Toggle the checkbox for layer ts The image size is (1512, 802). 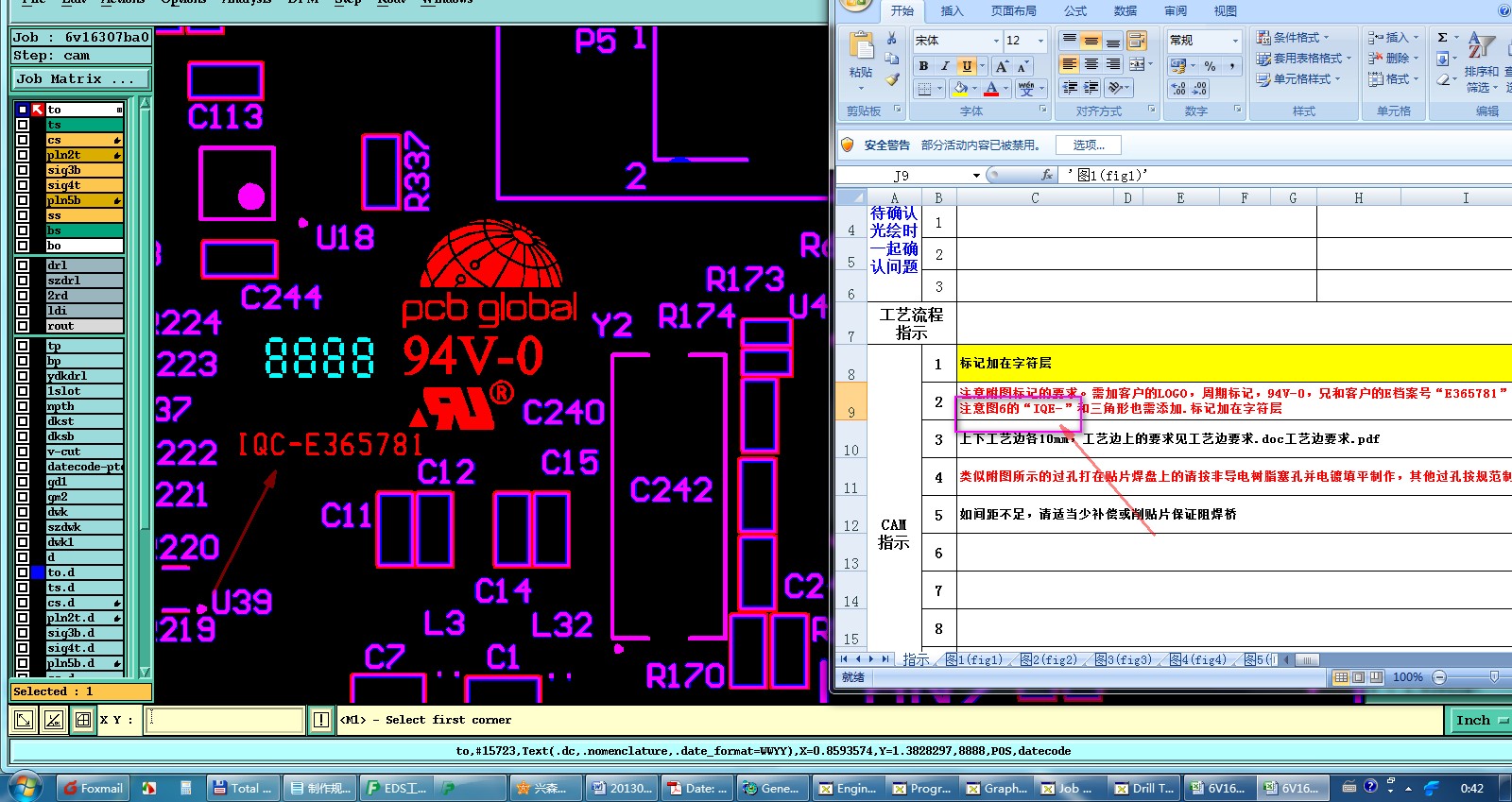coord(23,125)
